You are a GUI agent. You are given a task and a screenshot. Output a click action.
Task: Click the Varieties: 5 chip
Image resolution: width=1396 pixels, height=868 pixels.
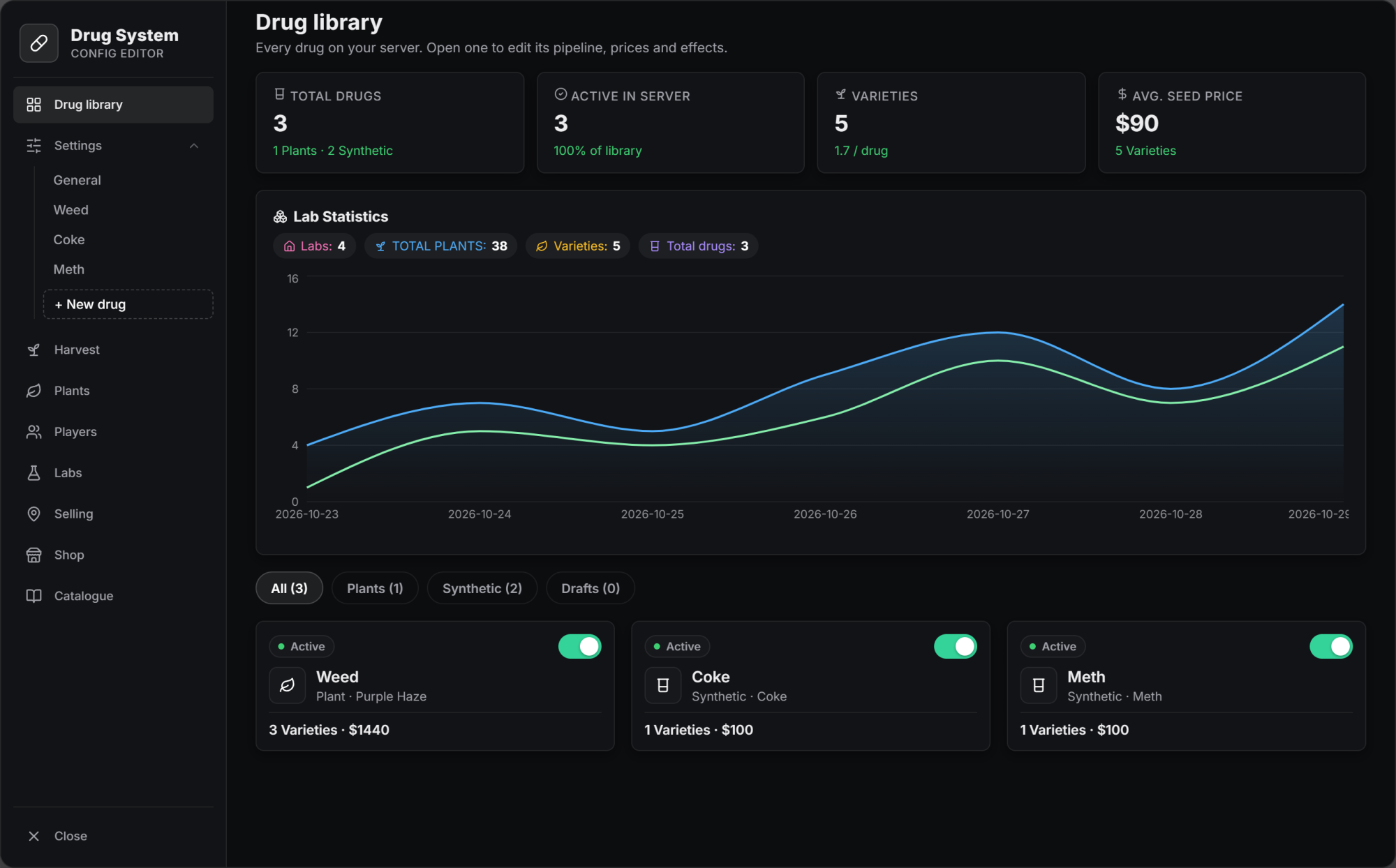point(578,246)
